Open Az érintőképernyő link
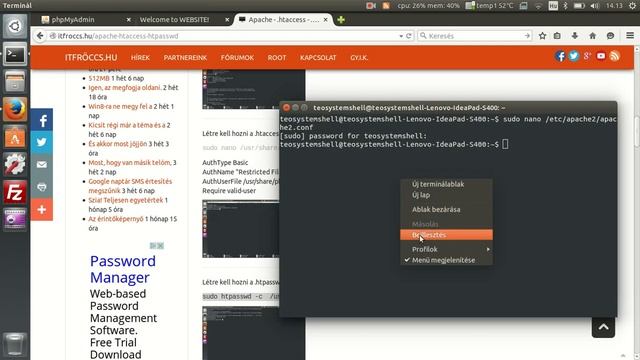The image size is (640, 360). [x=116, y=219]
